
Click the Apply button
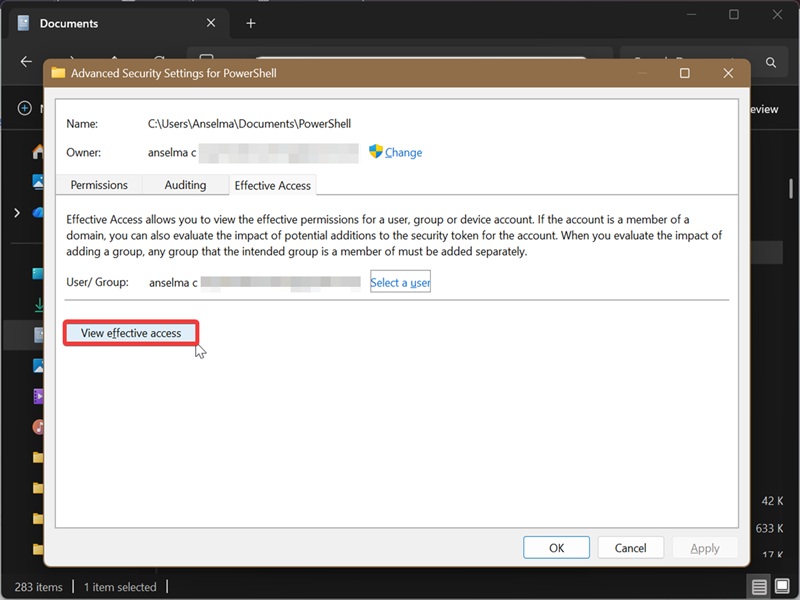[705, 548]
